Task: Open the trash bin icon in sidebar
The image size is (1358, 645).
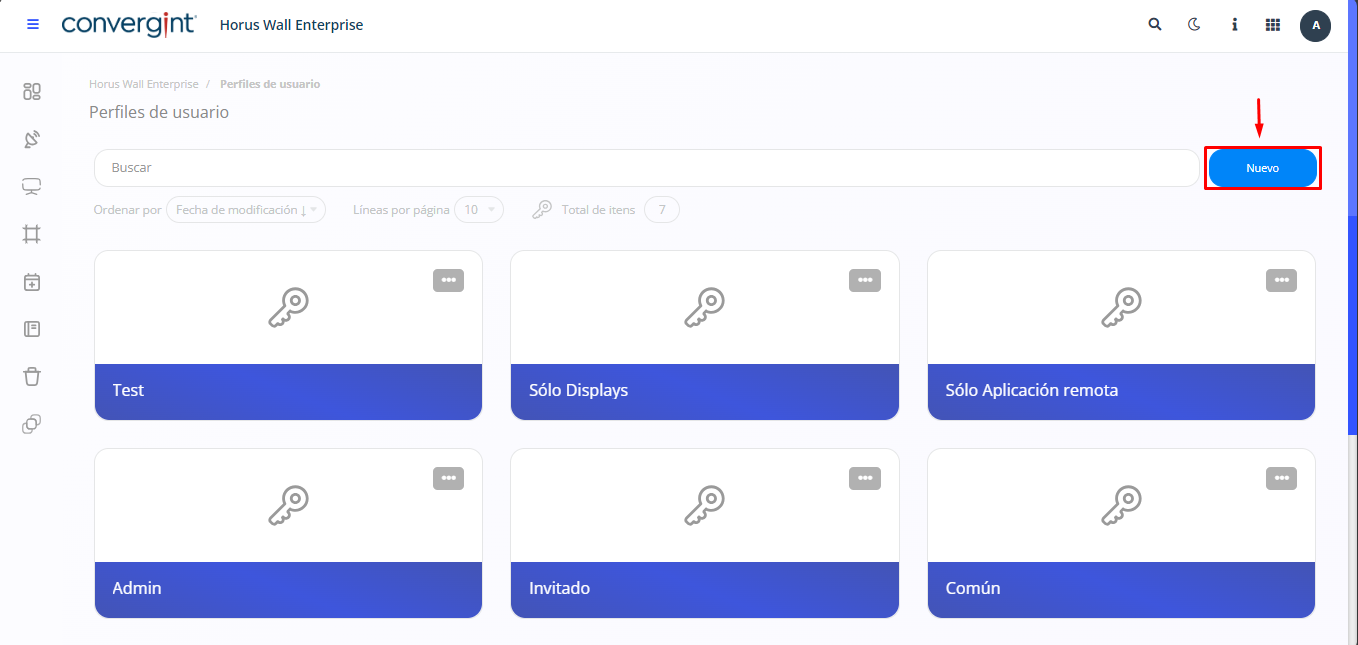Action: click(31, 376)
